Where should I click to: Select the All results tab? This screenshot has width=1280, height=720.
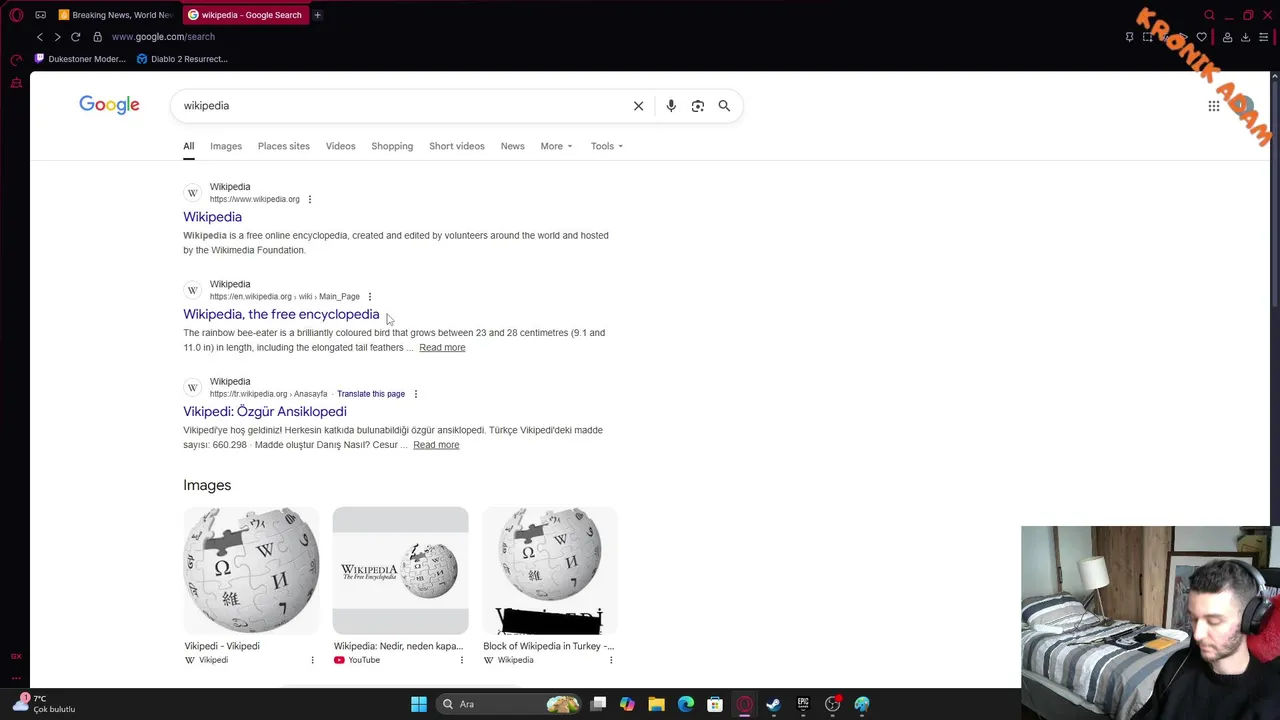click(188, 146)
